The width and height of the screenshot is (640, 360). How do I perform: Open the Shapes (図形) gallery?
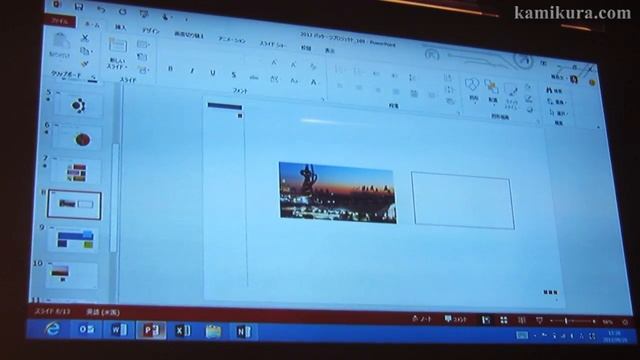point(473,90)
